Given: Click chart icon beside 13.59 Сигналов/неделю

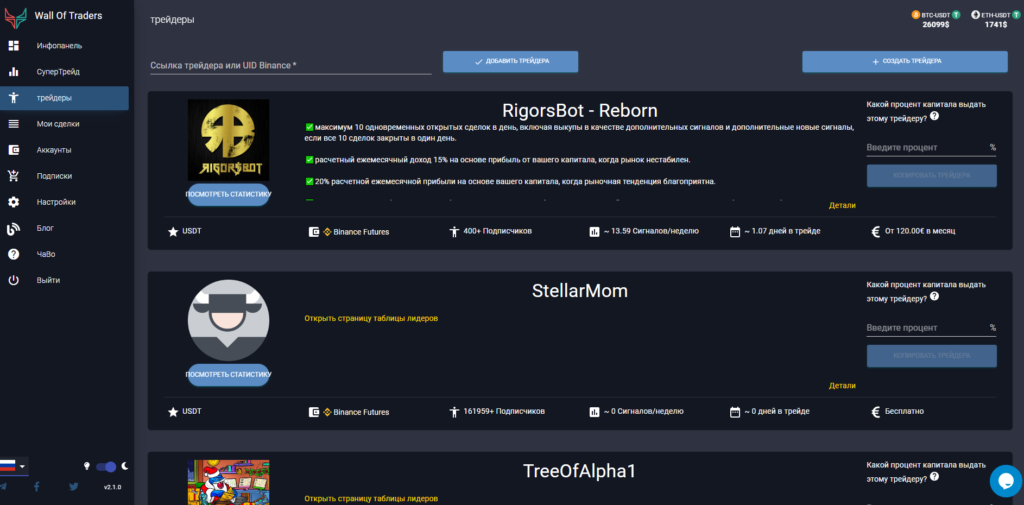Looking at the screenshot, I should (594, 231).
